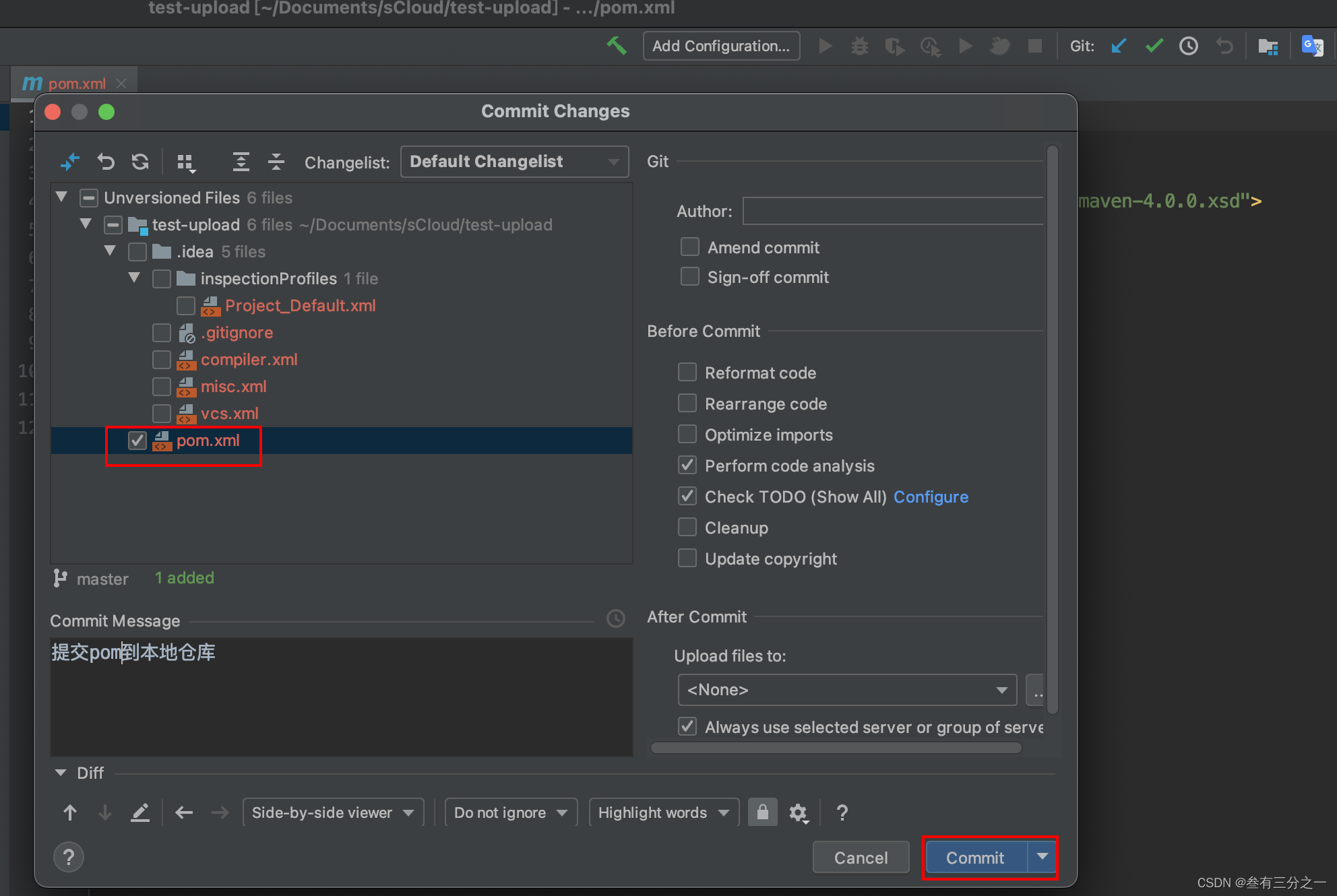Click the Refresh changes icon
The height and width of the screenshot is (896, 1337).
coord(140,162)
